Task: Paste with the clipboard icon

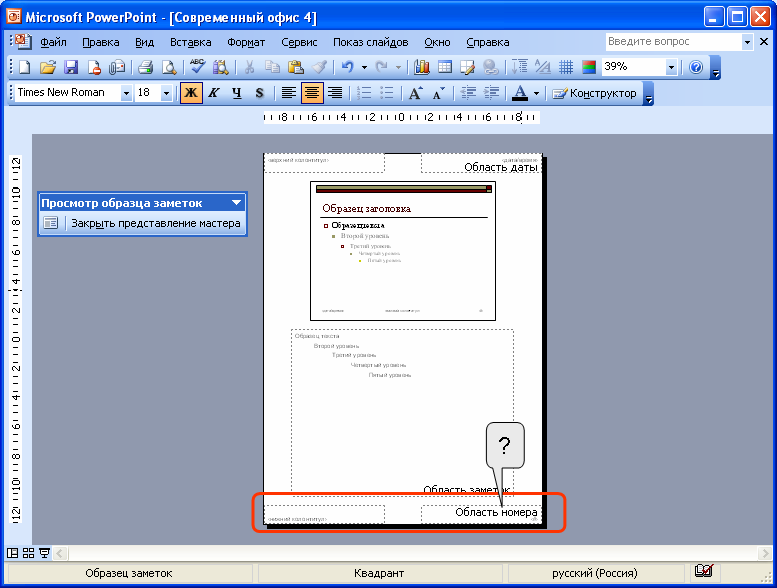Action: tap(296, 67)
